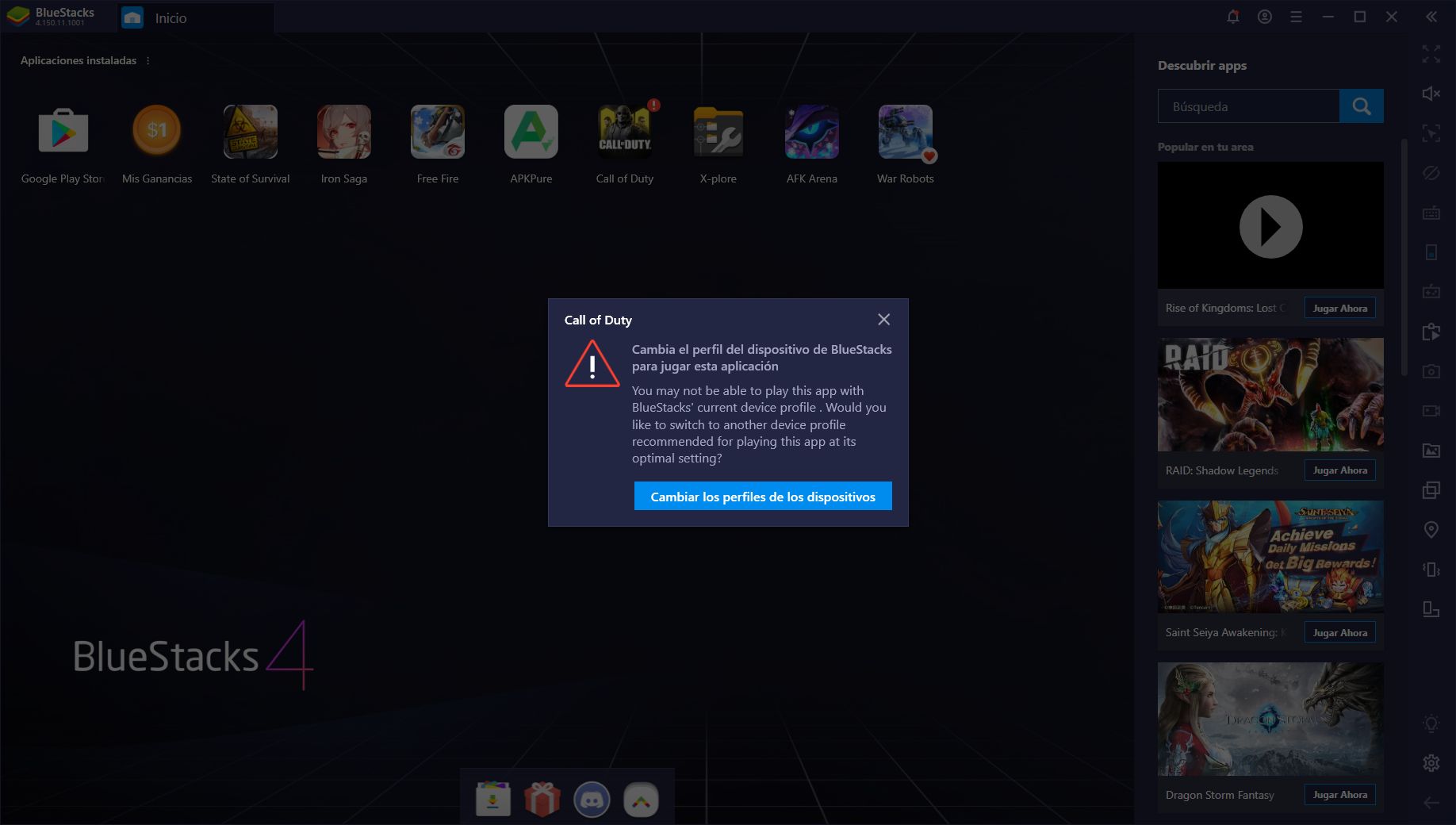Launch the Iron Saga app
Image resolution: width=1456 pixels, height=825 pixels.
(x=344, y=131)
